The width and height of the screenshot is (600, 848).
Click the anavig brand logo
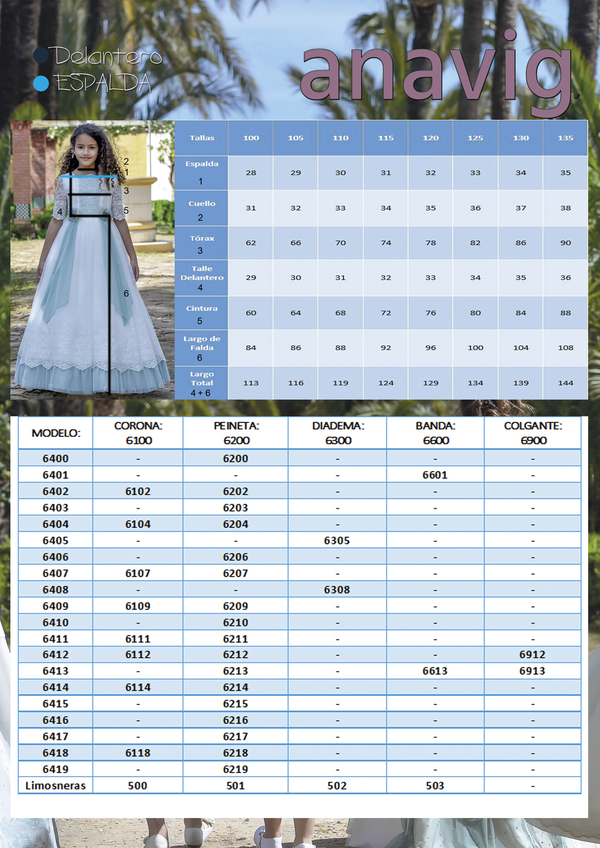(x=437, y=74)
